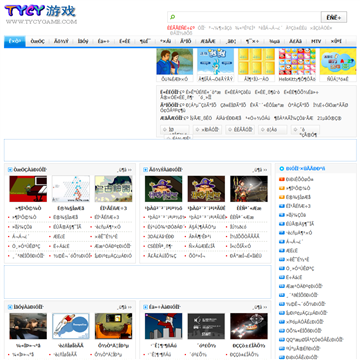Click the TYCY game site logo
This screenshot has width=360, height=360.
pyautogui.click(x=40, y=15)
